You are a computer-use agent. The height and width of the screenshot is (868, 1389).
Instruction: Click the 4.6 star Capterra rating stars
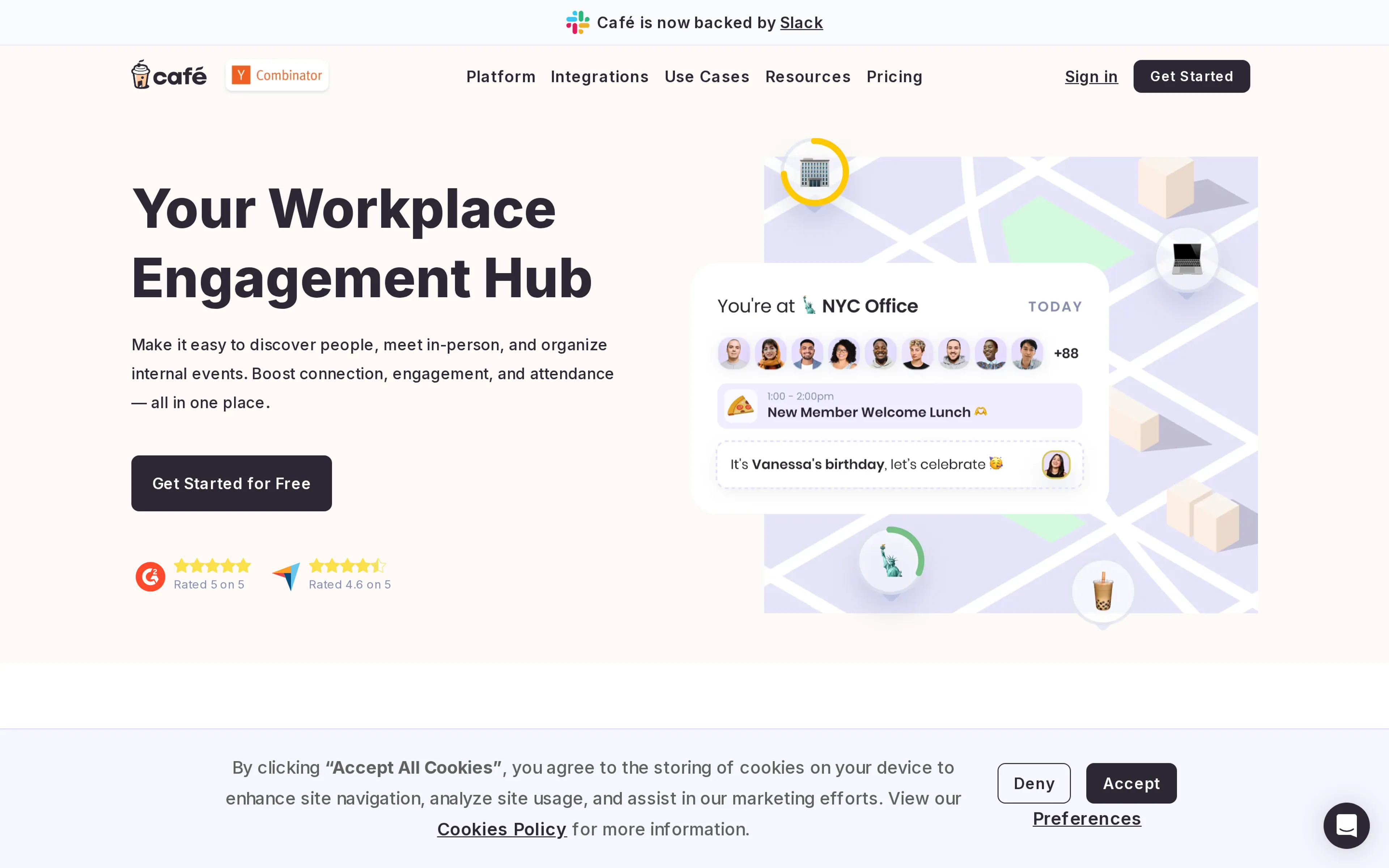click(x=347, y=565)
